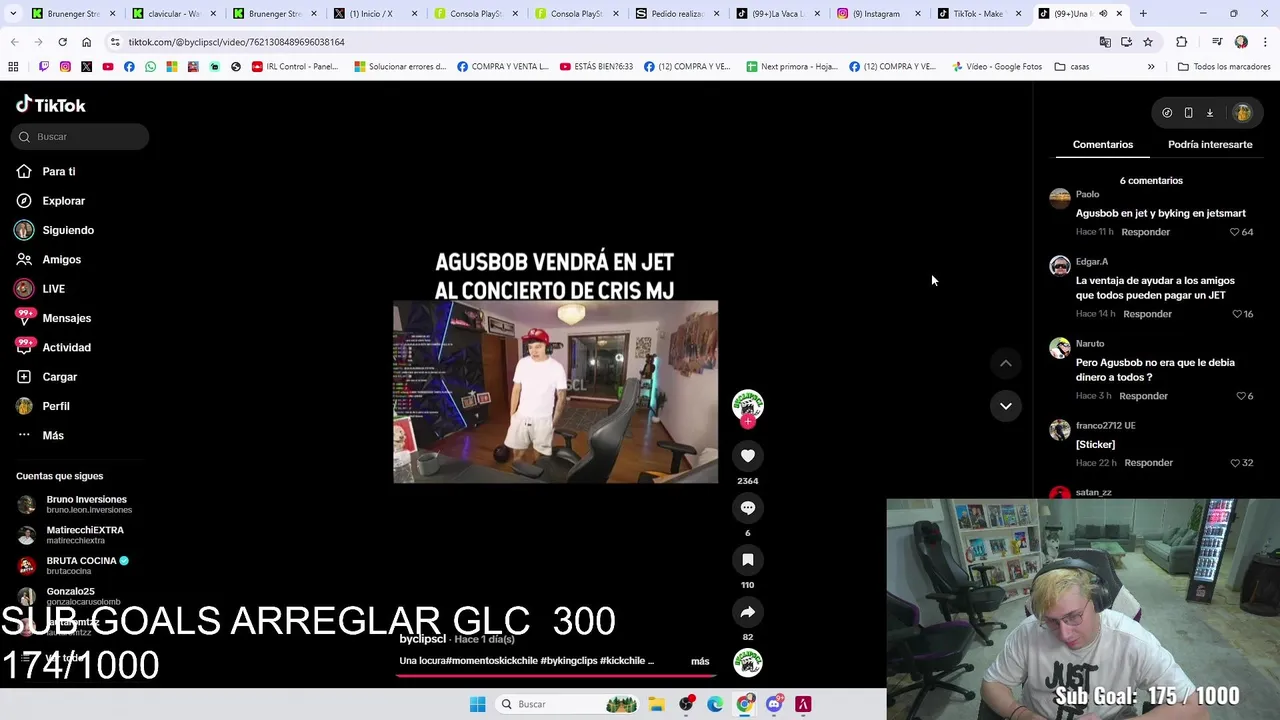Open Todos los marcadores folder
The width and height of the screenshot is (1280, 720).
pos(1224,67)
